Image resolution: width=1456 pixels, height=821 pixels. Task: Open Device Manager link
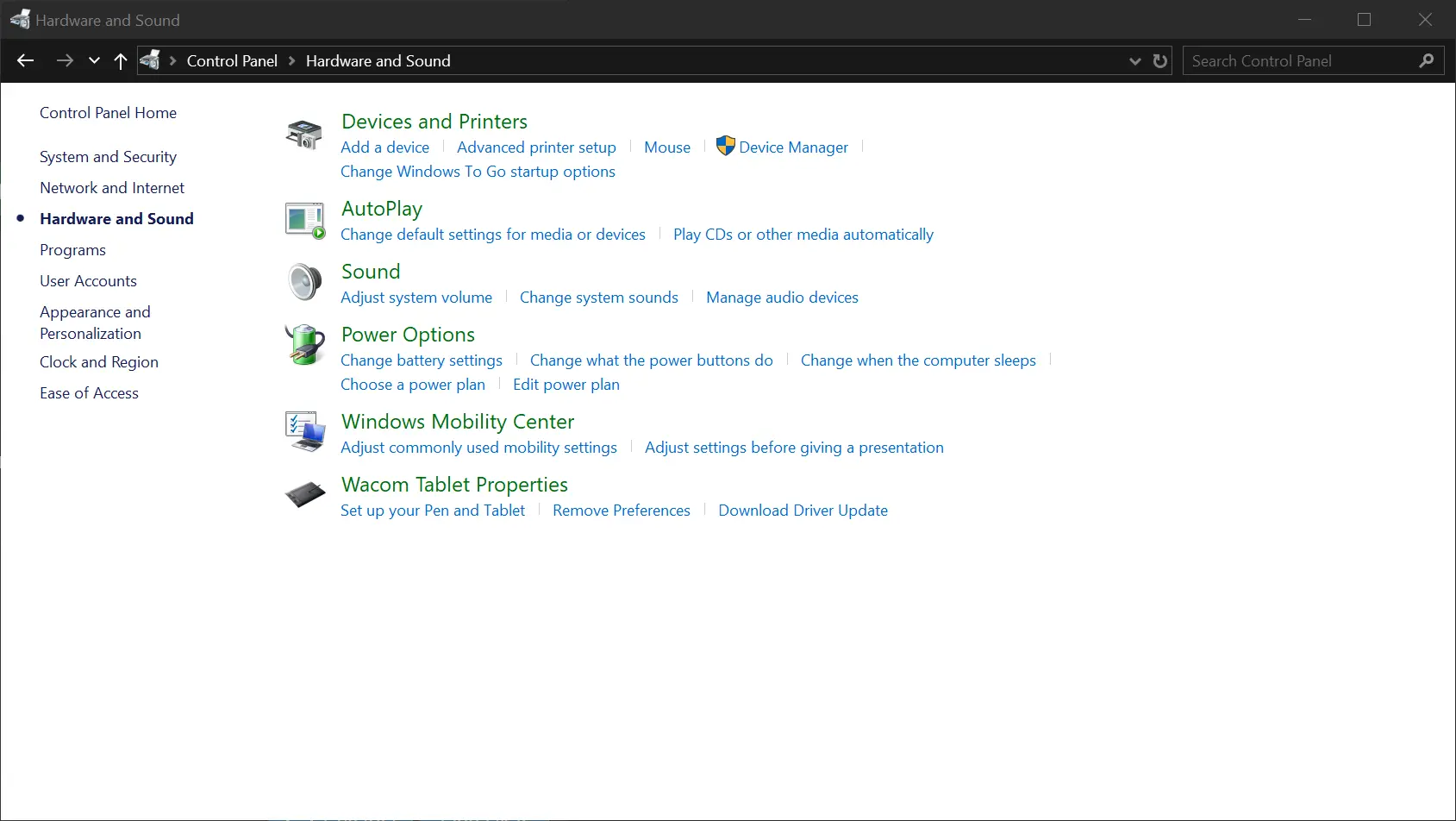(x=793, y=147)
